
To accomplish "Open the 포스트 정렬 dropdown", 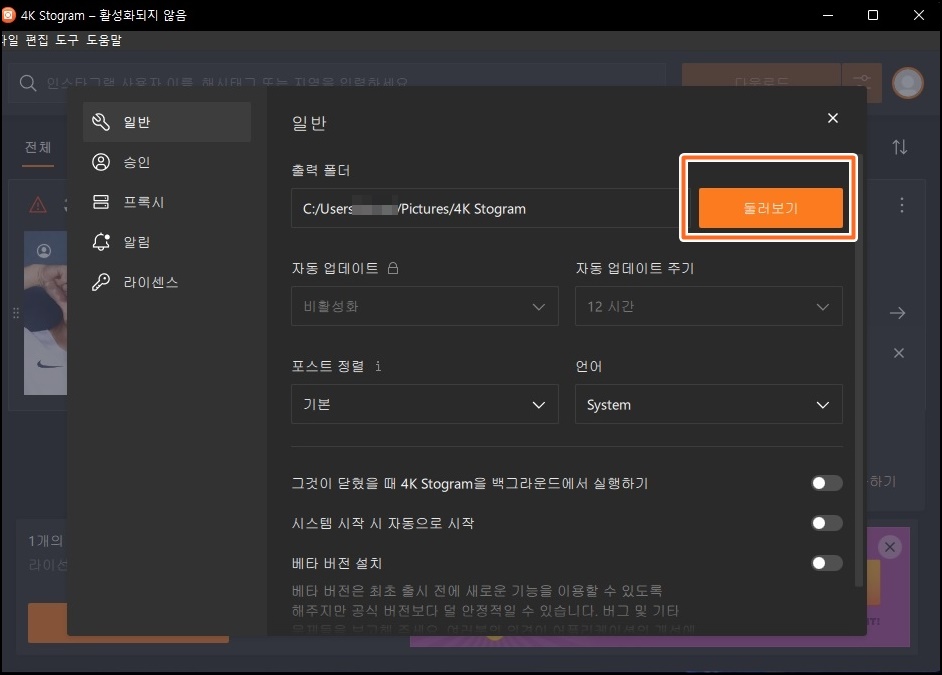I will [x=425, y=404].
